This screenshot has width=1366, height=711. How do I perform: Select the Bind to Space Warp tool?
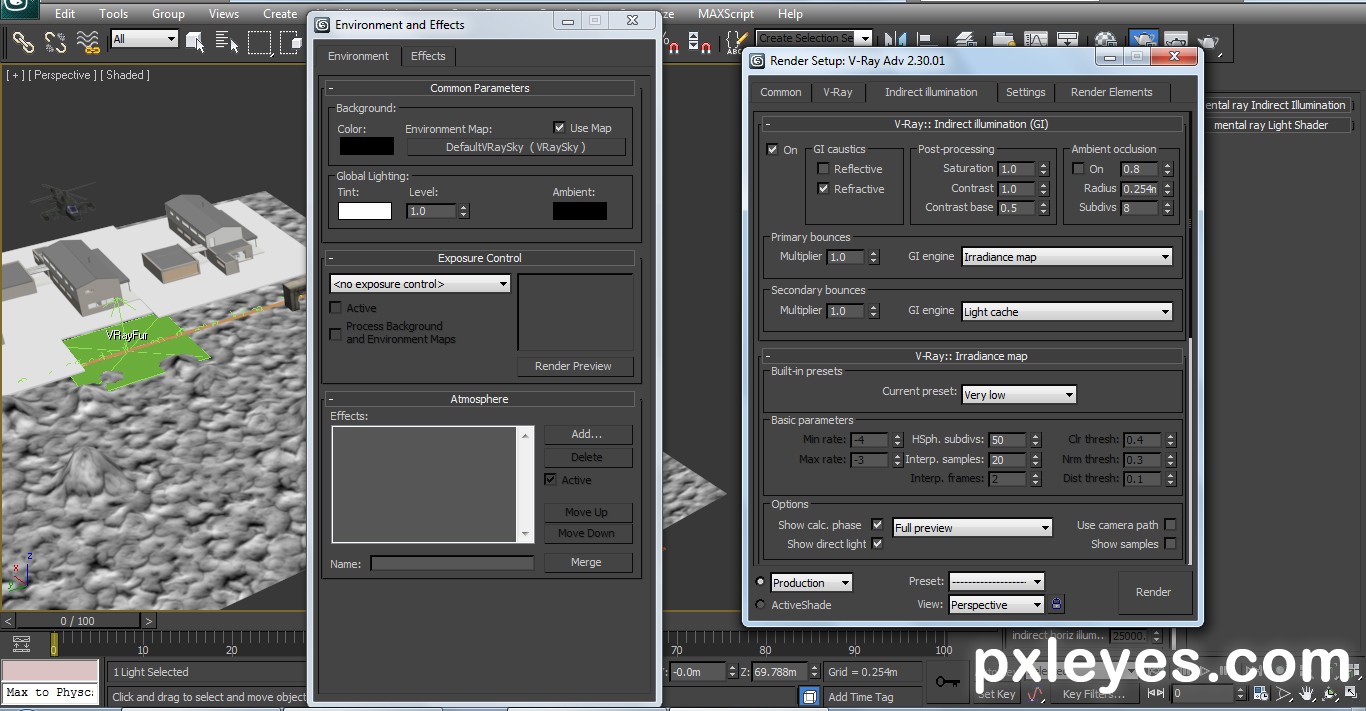tap(89, 41)
